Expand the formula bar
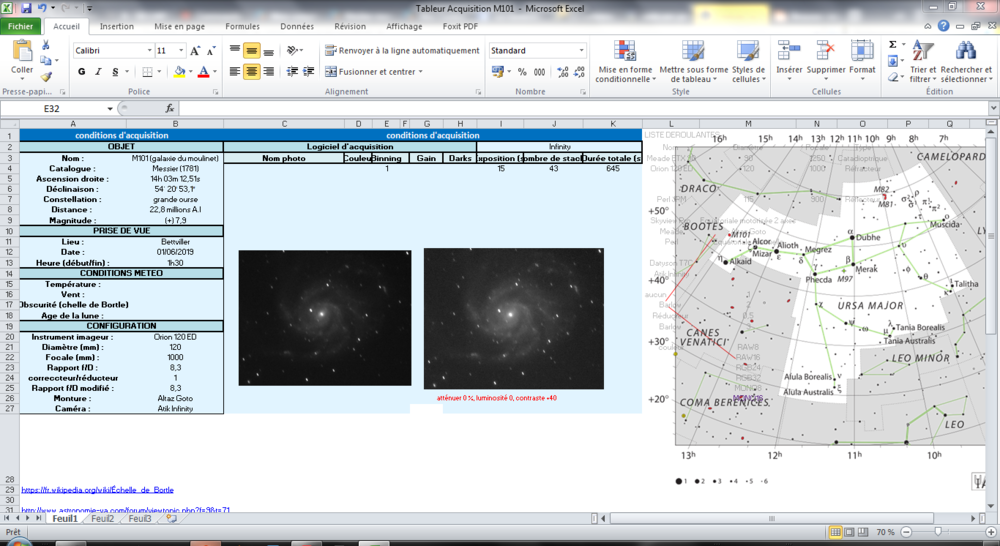This screenshot has width=1000, height=546. point(993,108)
